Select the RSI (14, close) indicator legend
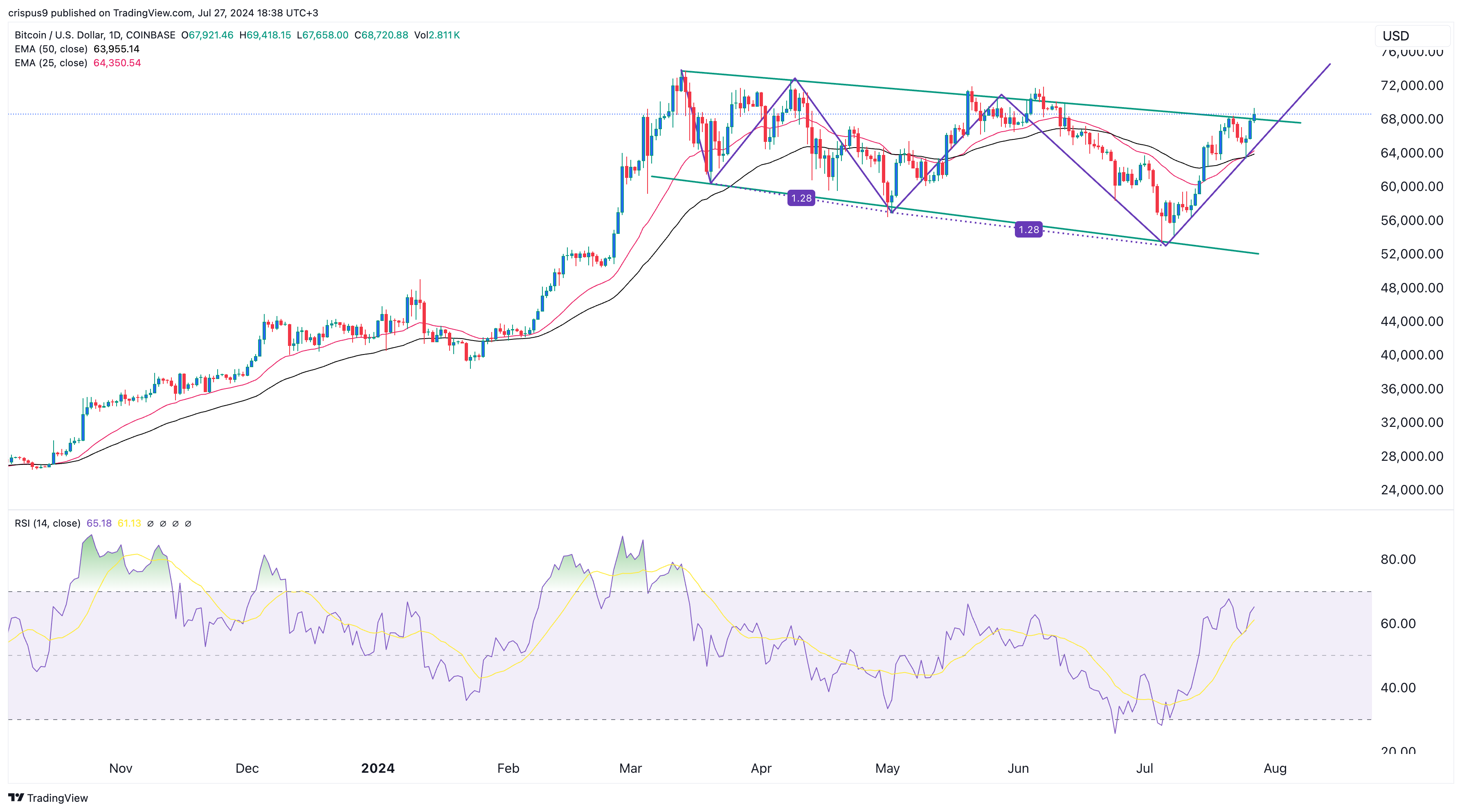Image resolution: width=1462 pixels, height=812 pixels. [48, 523]
